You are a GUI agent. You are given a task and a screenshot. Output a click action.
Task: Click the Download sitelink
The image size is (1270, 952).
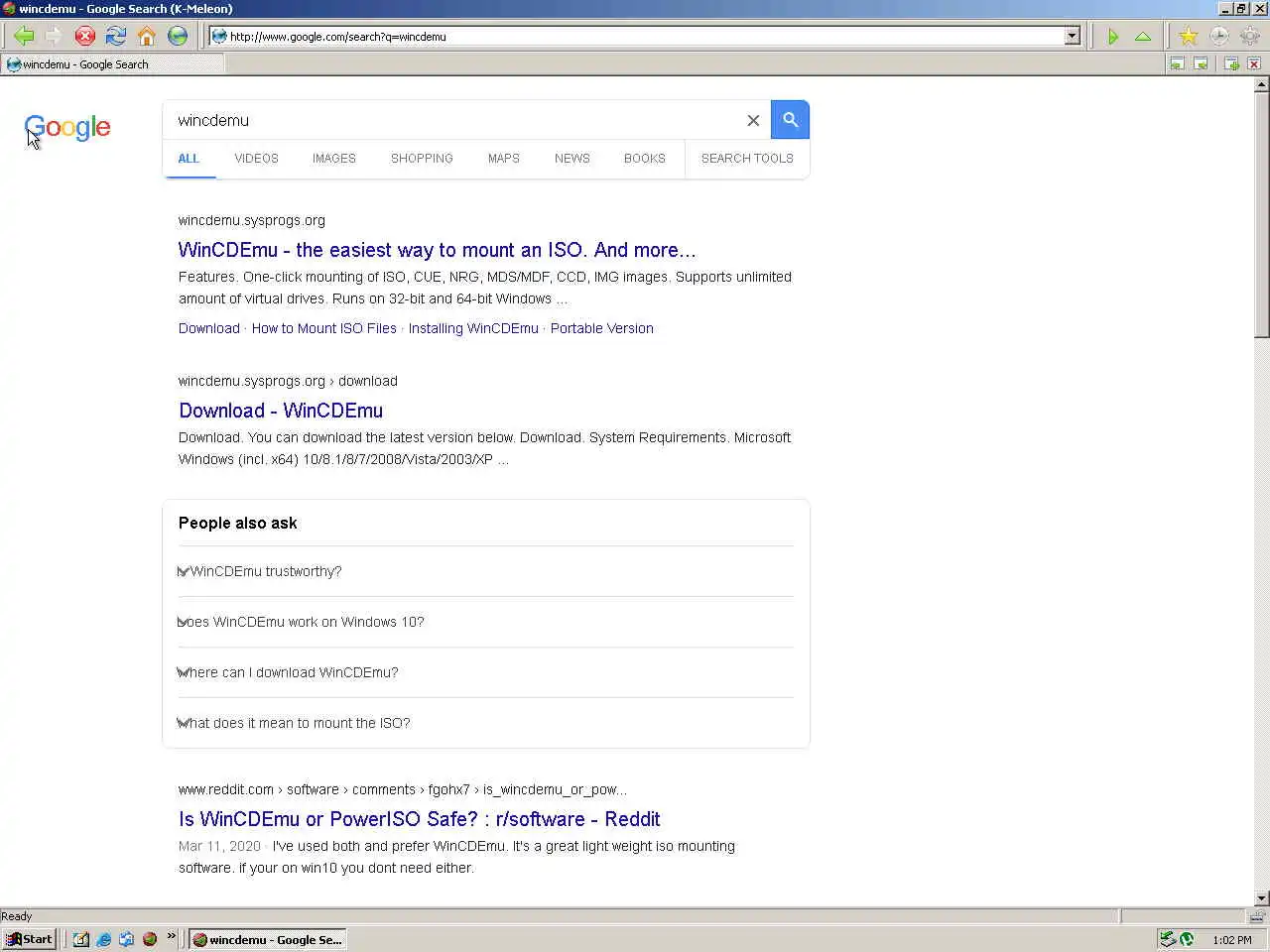click(x=209, y=328)
